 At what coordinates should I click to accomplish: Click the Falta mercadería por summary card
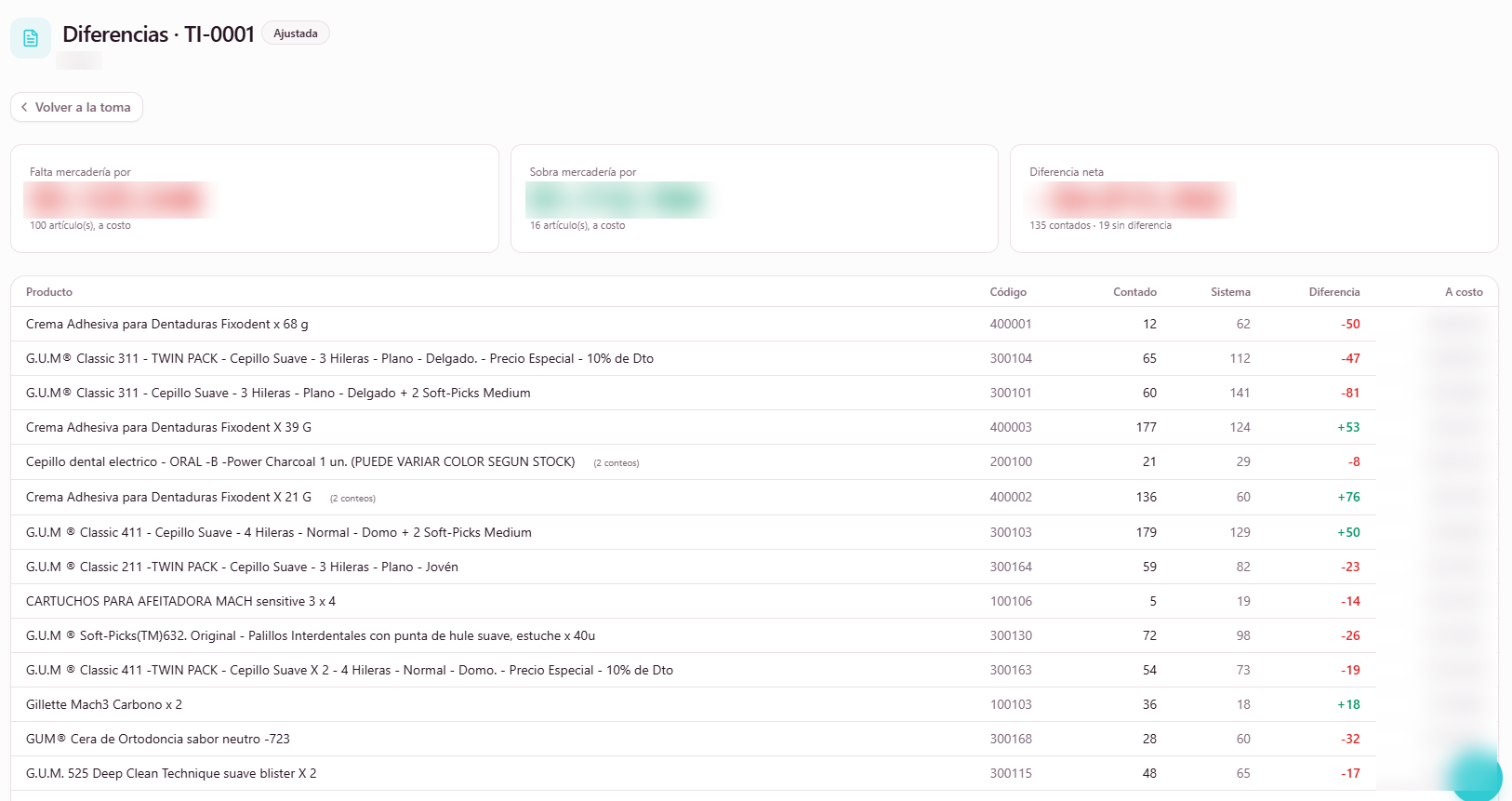255,198
